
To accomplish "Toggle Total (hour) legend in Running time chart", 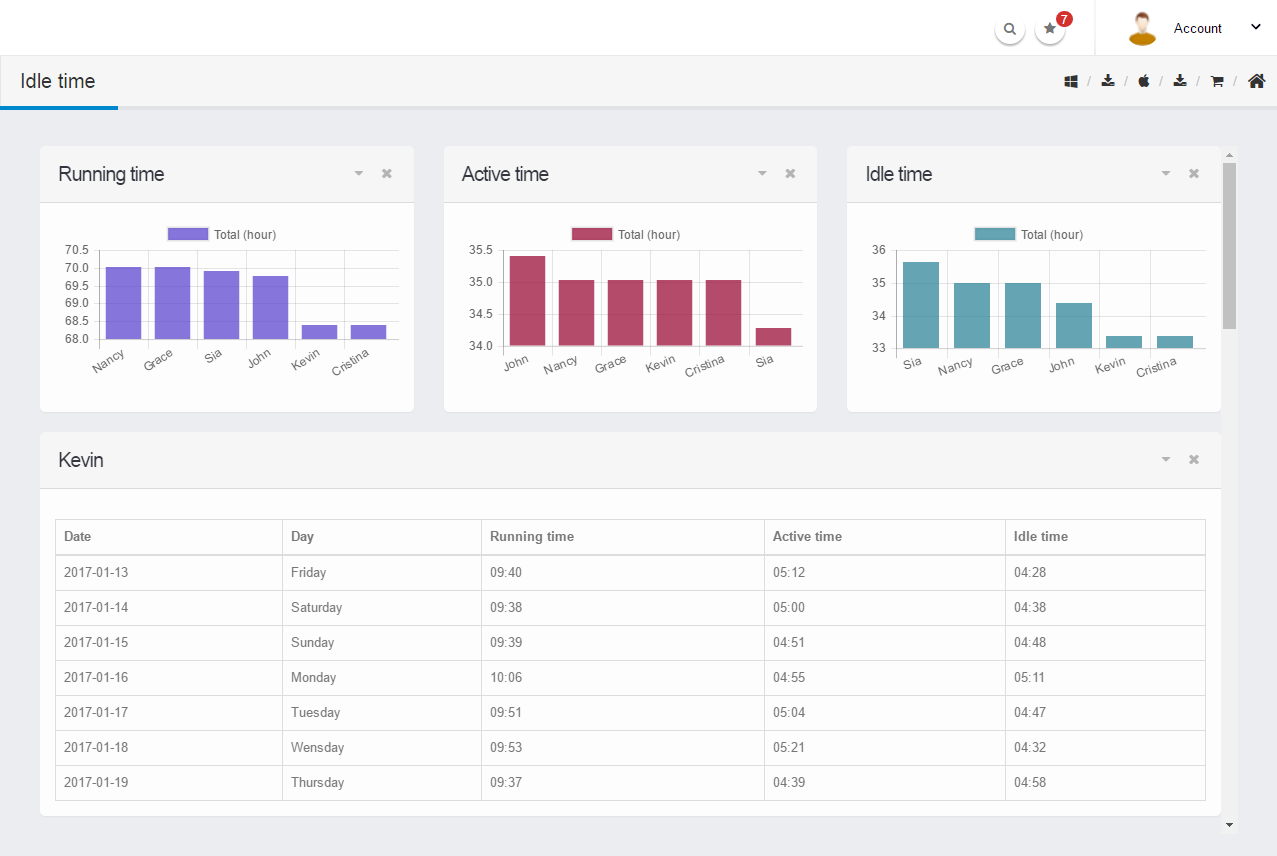I will pyautogui.click(x=221, y=234).
